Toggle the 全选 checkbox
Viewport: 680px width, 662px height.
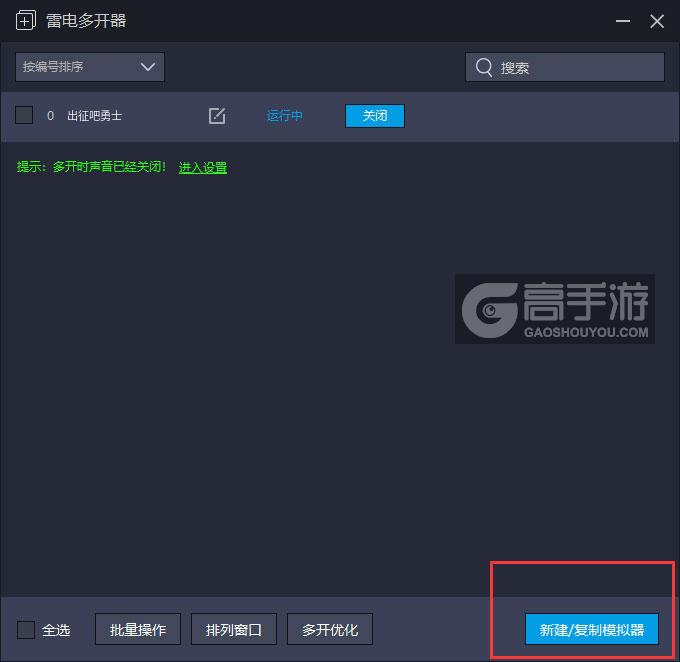26,629
